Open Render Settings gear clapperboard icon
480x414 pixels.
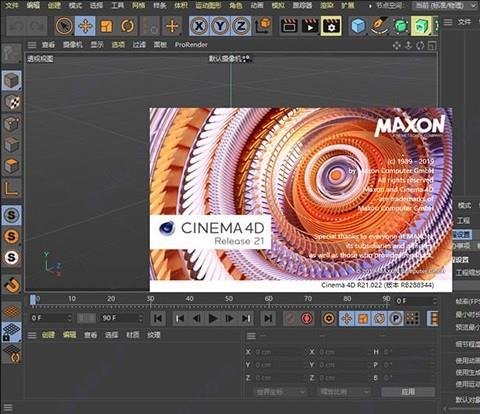click(331, 26)
